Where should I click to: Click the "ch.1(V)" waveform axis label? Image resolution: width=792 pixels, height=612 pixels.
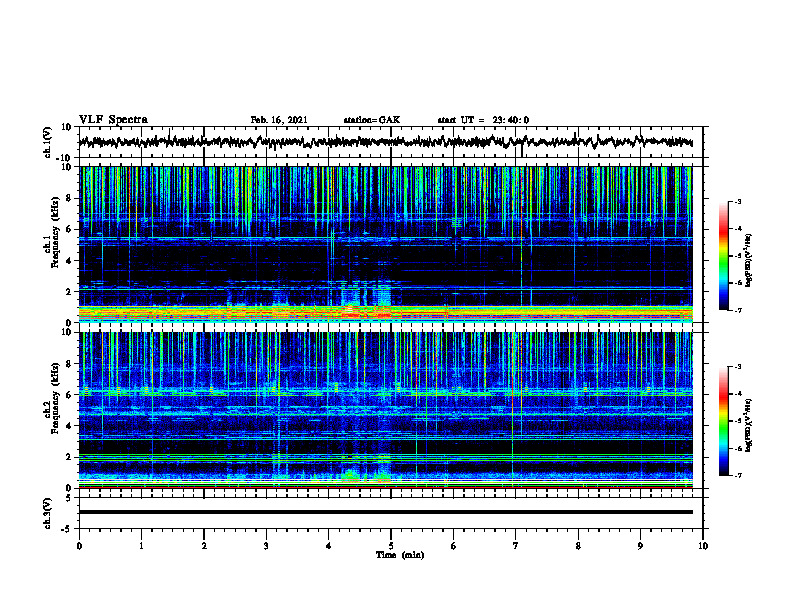(x=48, y=142)
